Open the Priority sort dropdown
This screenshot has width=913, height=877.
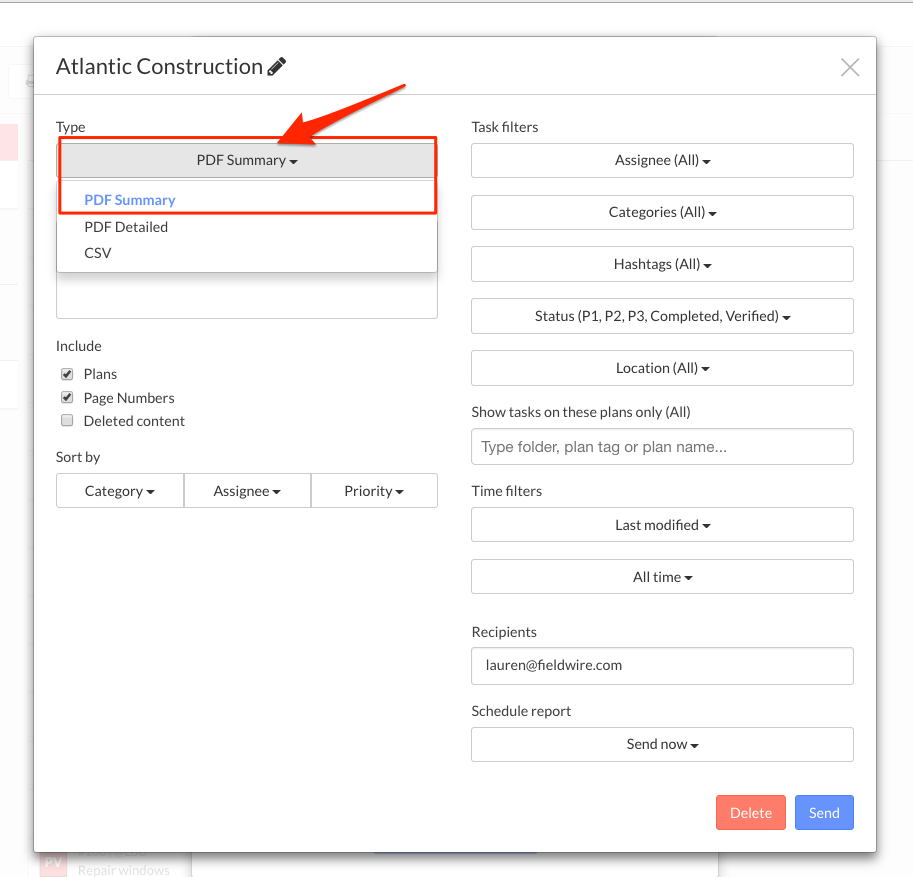tap(374, 491)
